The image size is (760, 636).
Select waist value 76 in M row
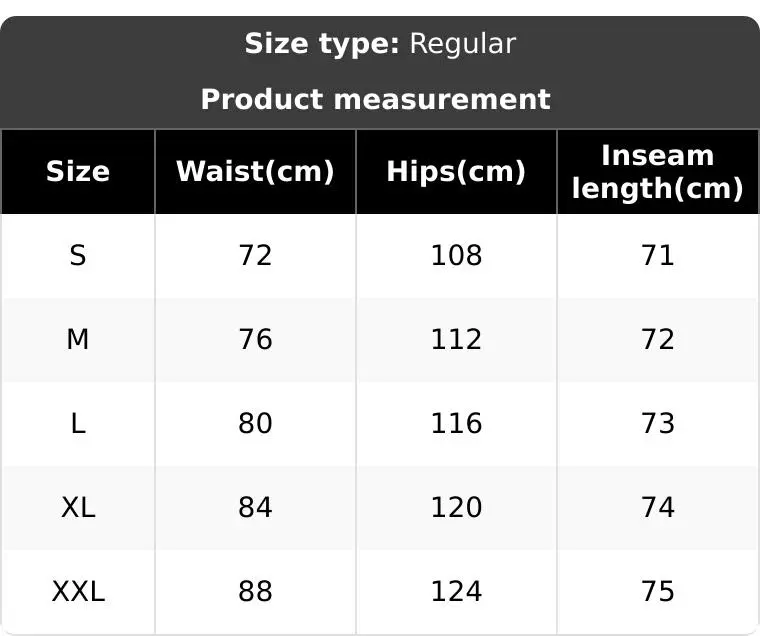(255, 340)
